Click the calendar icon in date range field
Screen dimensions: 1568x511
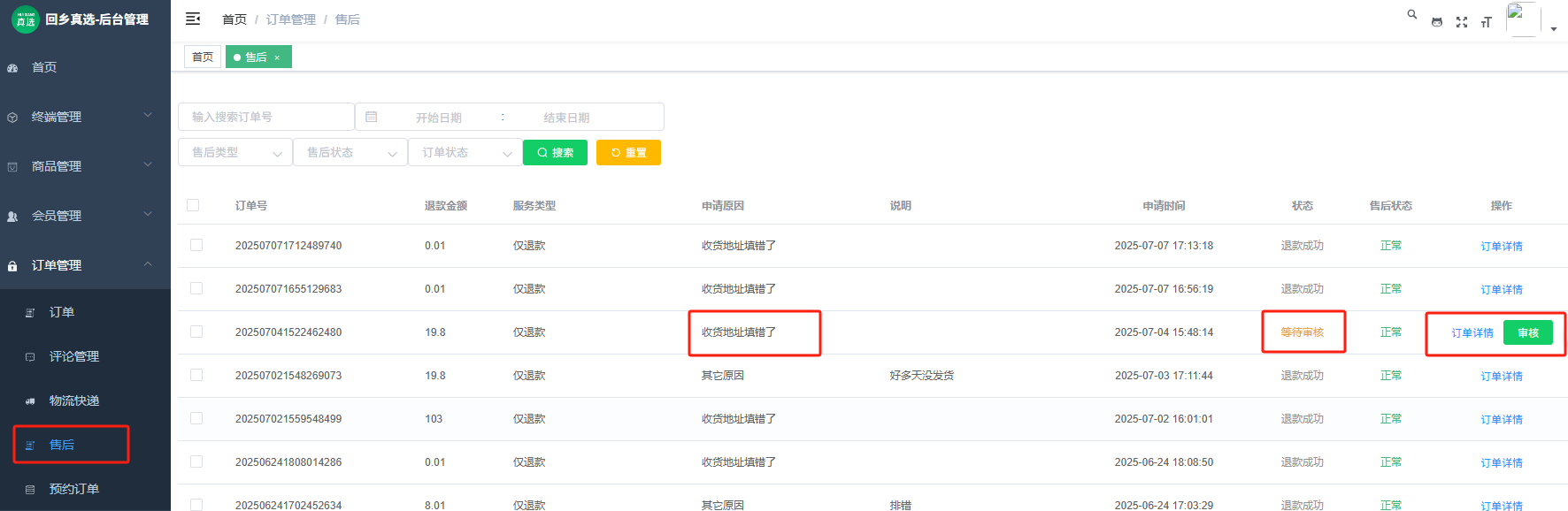pyautogui.click(x=372, y=117)
